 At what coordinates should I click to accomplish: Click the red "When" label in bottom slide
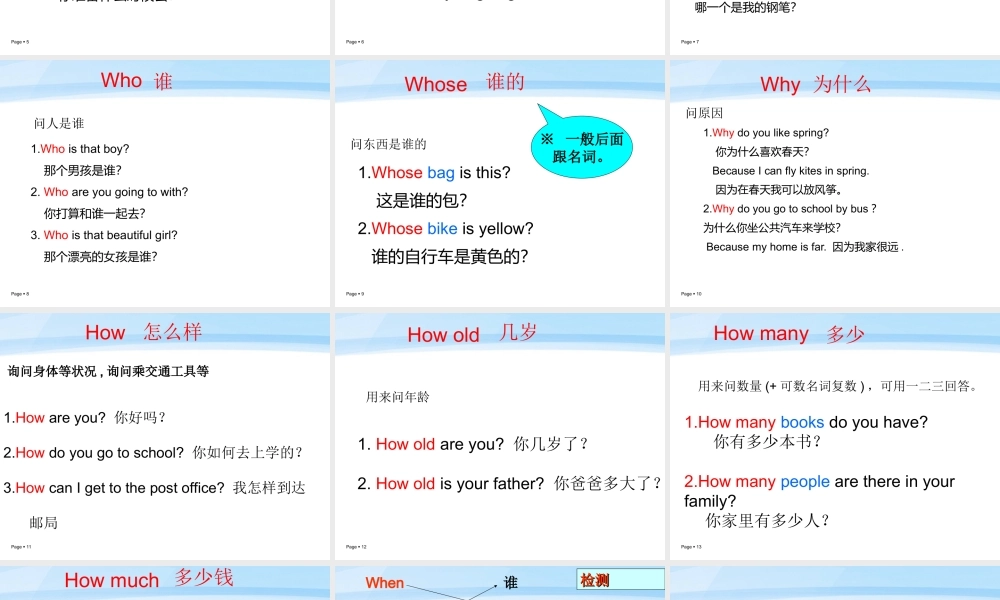click(x=385, y=583)
